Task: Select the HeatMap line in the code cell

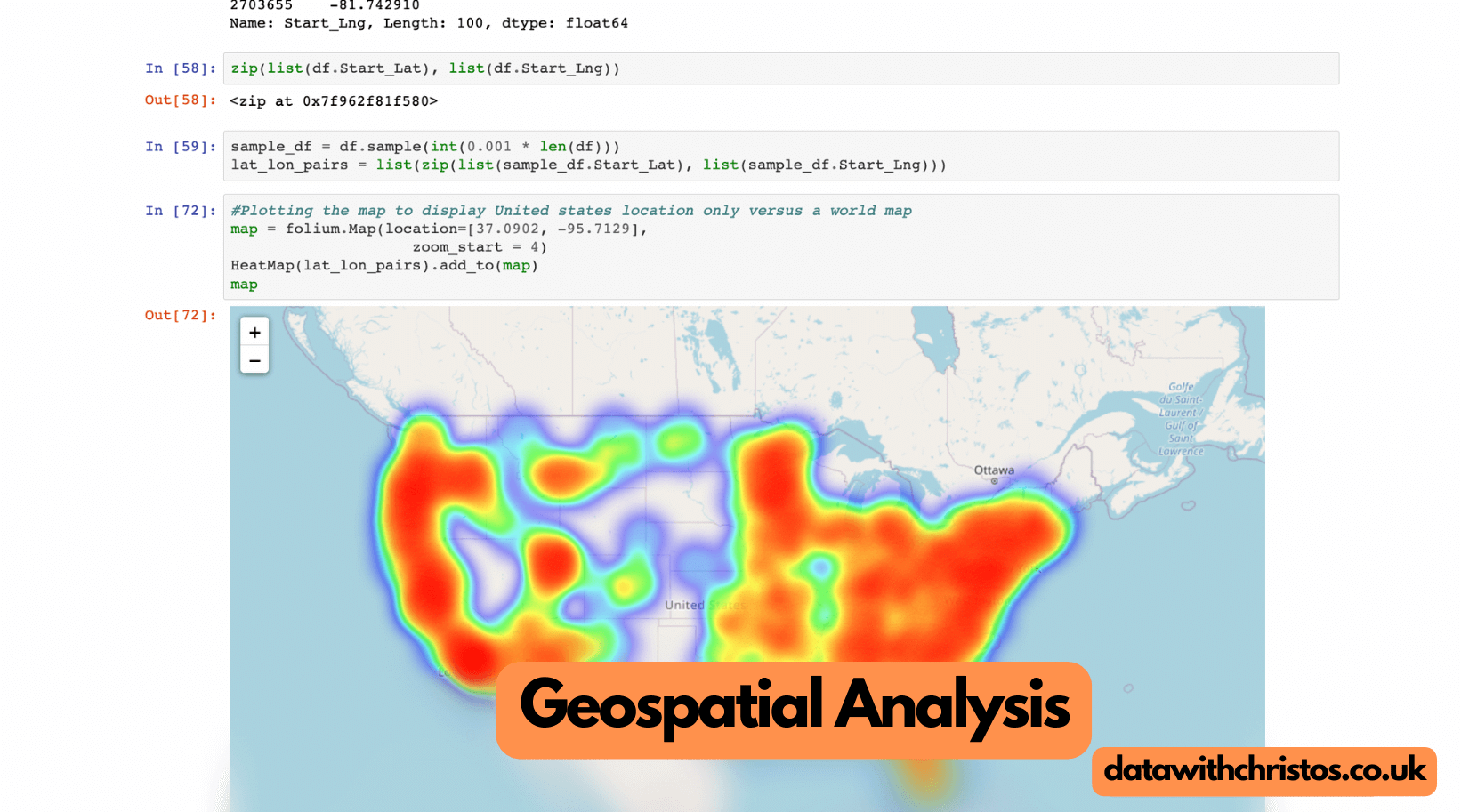Action: pyautogui.click(x=383, y=265)
